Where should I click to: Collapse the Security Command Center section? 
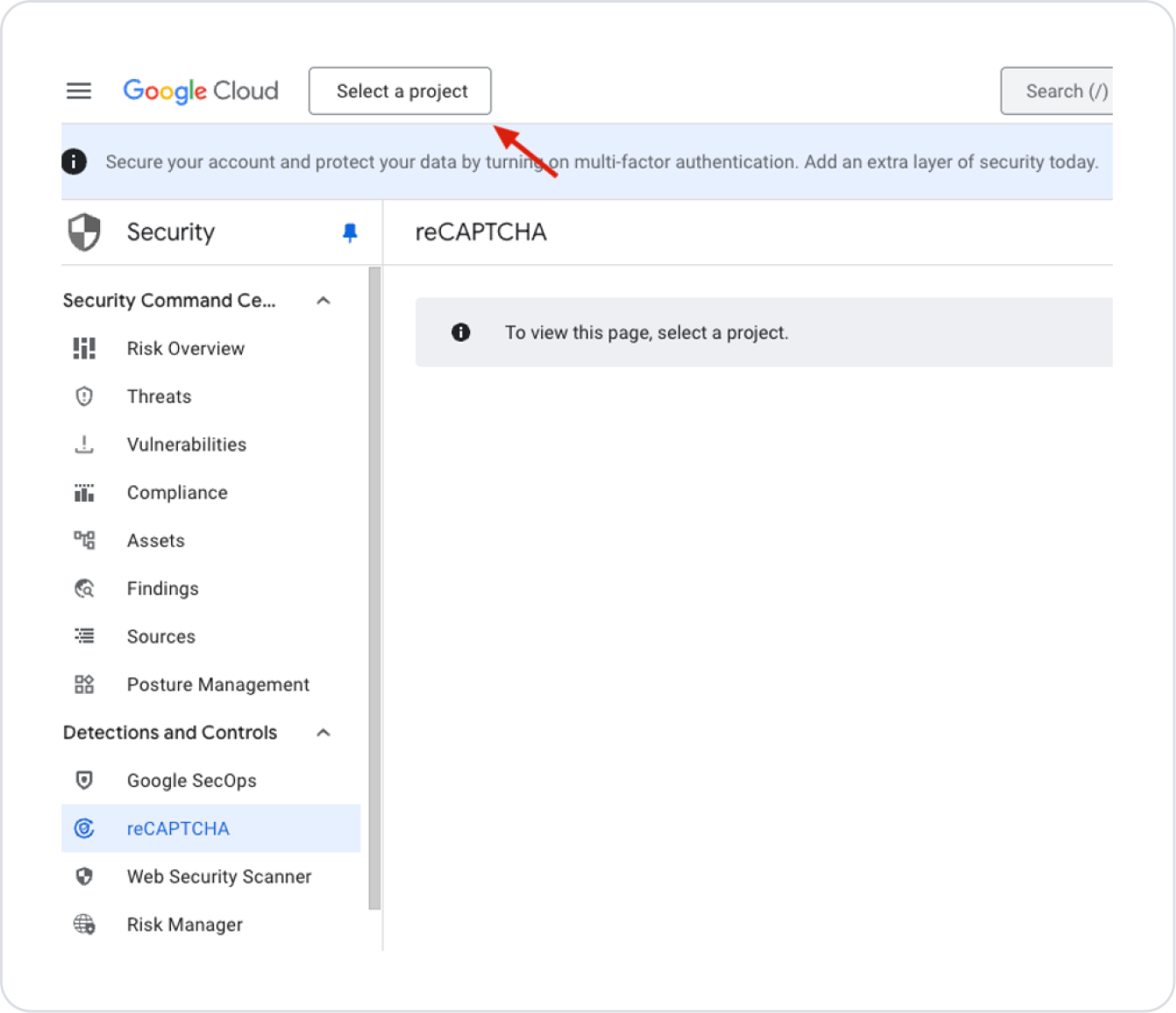coord(324,301)
